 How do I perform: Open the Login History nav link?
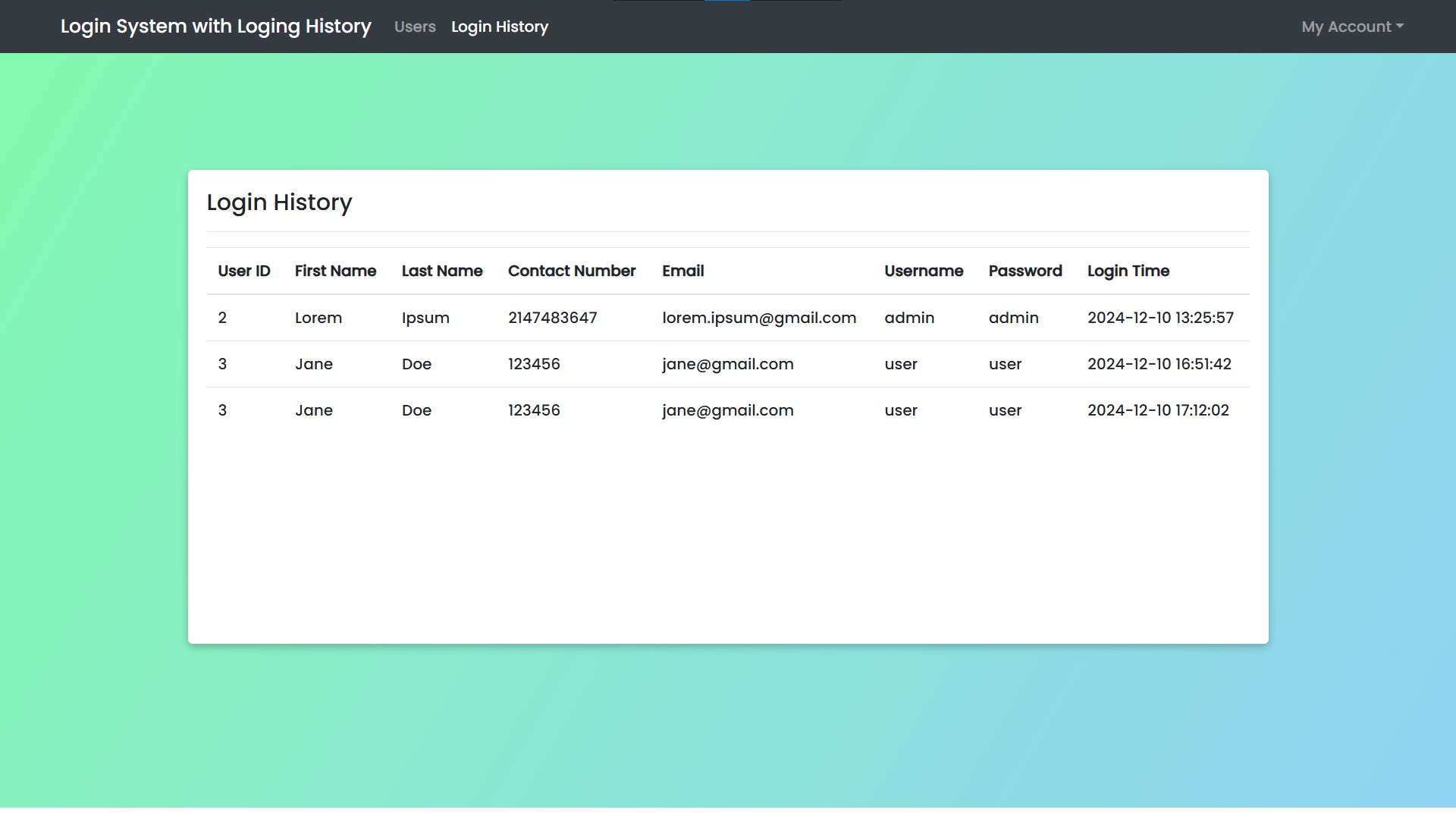point(499,27)
